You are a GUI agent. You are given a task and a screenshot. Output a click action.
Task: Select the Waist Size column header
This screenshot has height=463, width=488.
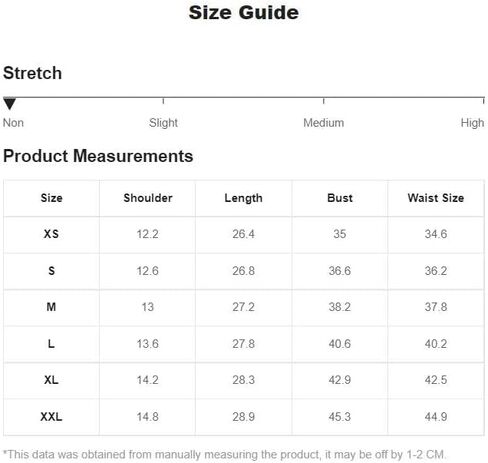(436, 198)
